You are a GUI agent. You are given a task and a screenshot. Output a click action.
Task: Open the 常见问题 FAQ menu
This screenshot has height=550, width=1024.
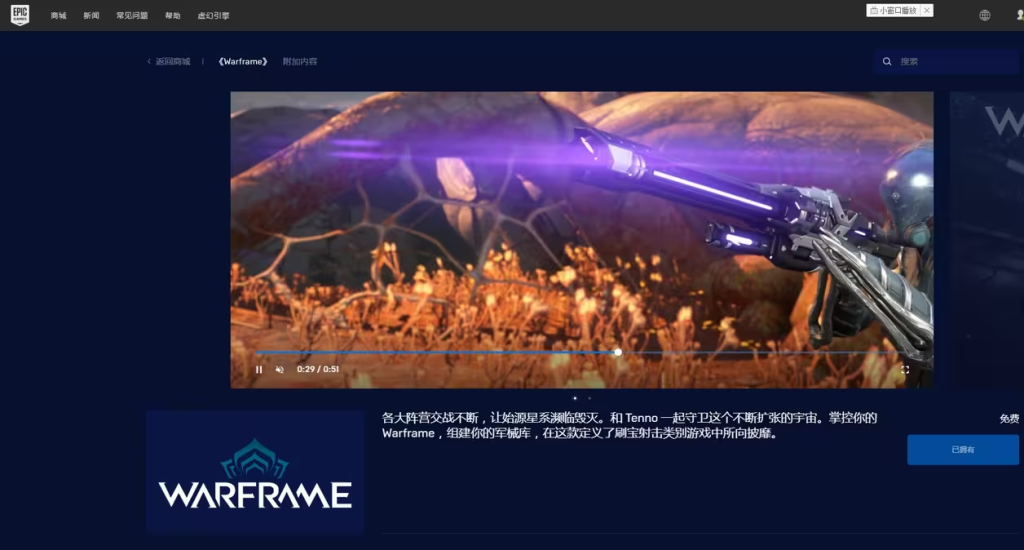point(132,16)
